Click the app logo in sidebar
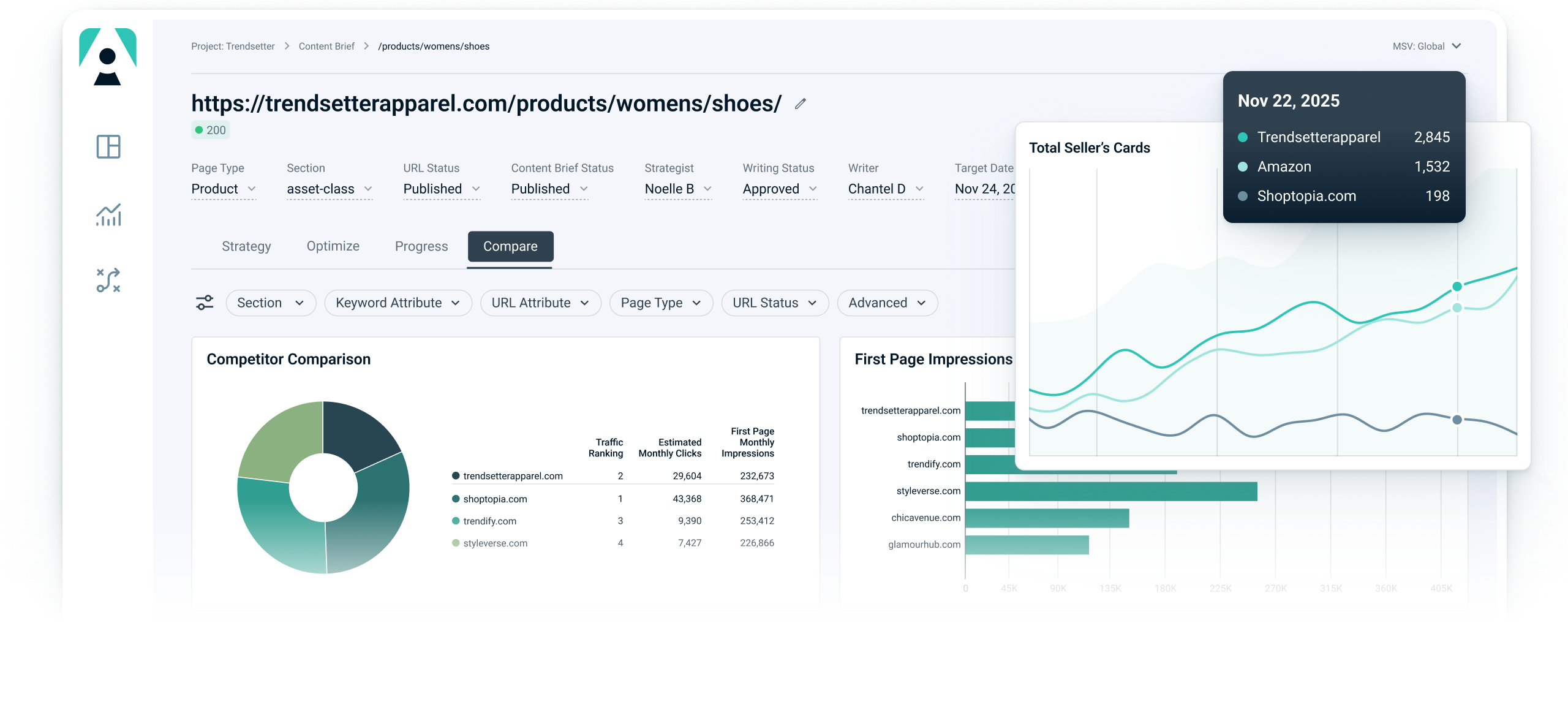The image size is (1568, 718). 108,56
